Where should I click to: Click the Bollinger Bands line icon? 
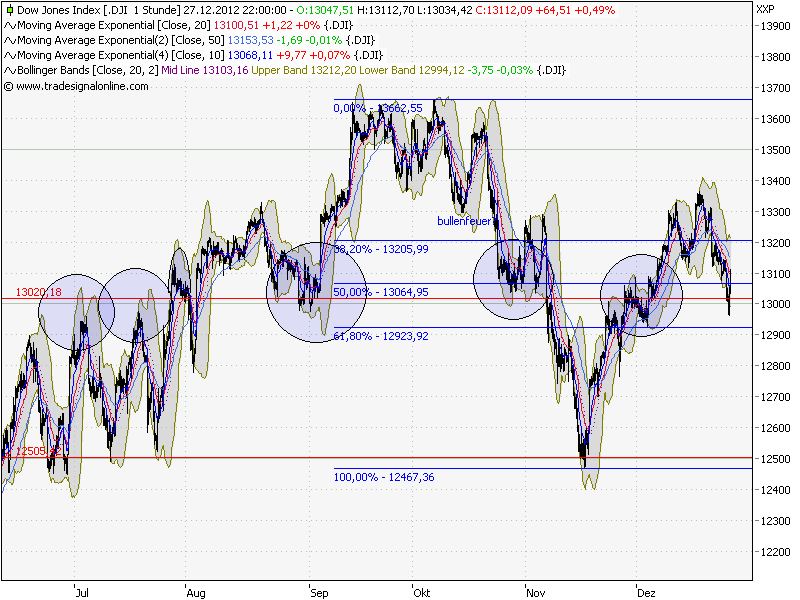tap(10, 70)
